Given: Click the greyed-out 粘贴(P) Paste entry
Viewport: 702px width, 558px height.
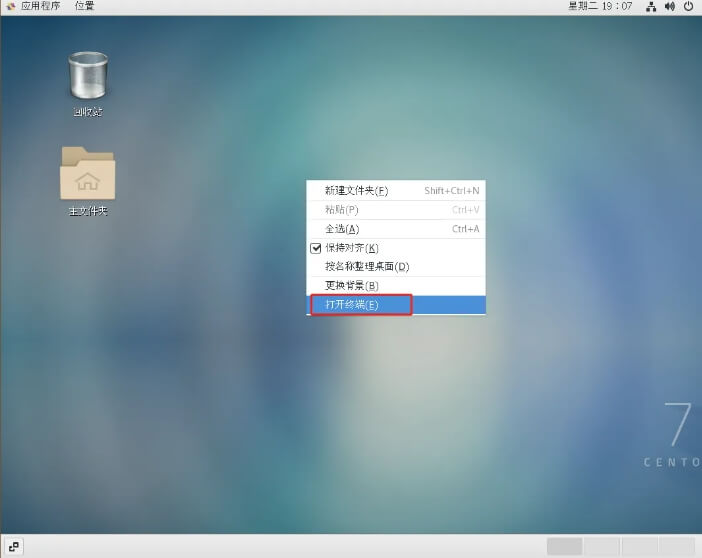Looking at the screenshot, I should [x=396, y=210].
